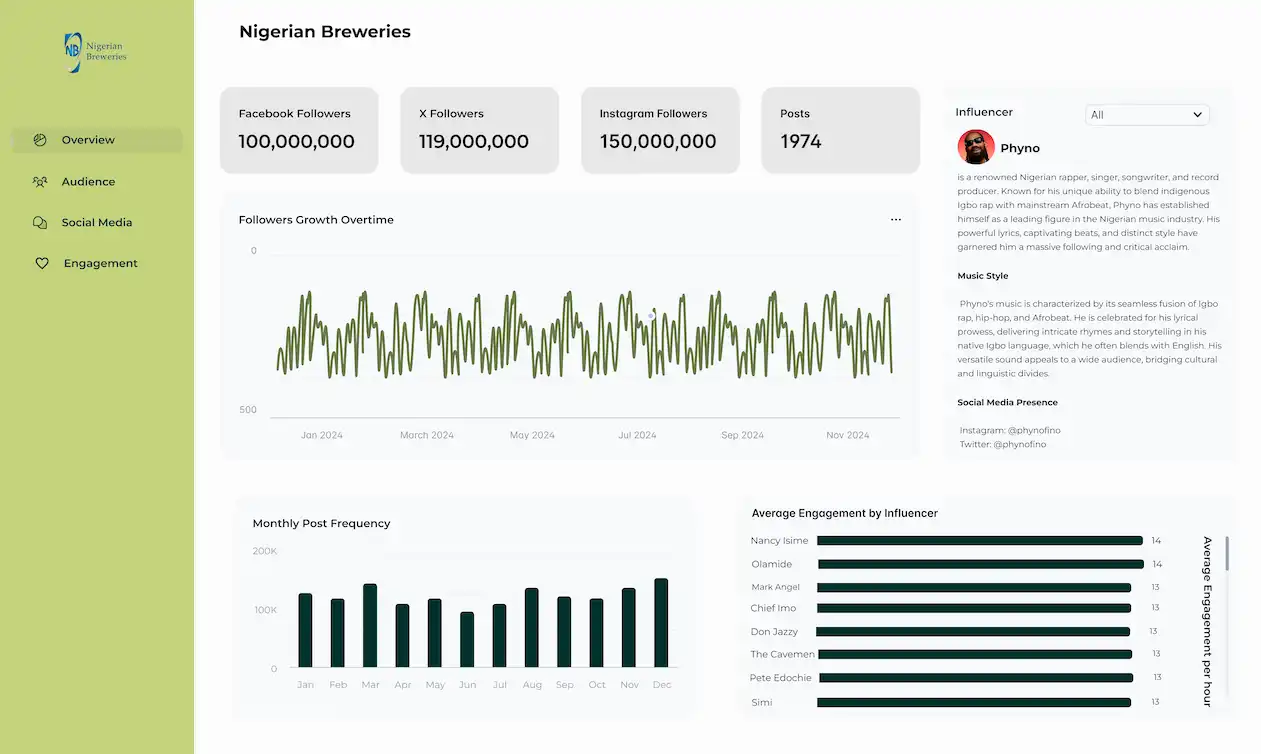Click the Average Engagement list scrollbar
1261x754 pixels.
(x=1227, y=553)
